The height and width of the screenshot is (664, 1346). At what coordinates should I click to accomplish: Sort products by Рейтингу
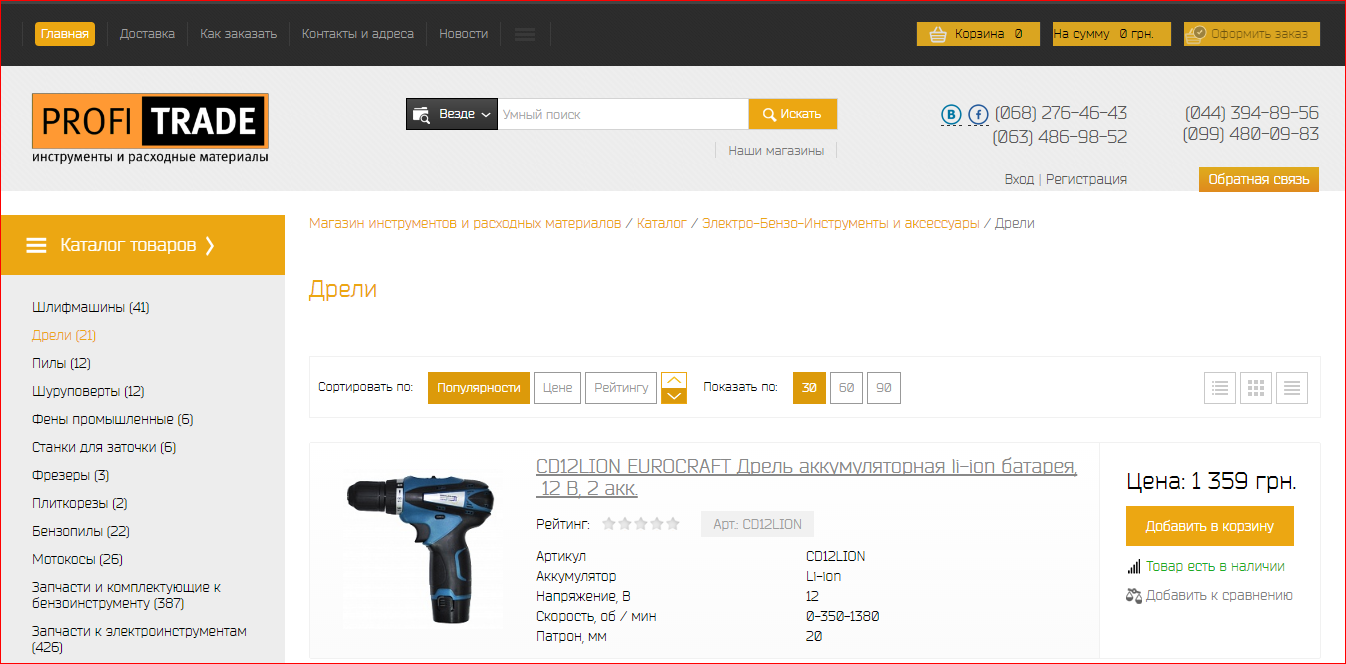(621, 388)
